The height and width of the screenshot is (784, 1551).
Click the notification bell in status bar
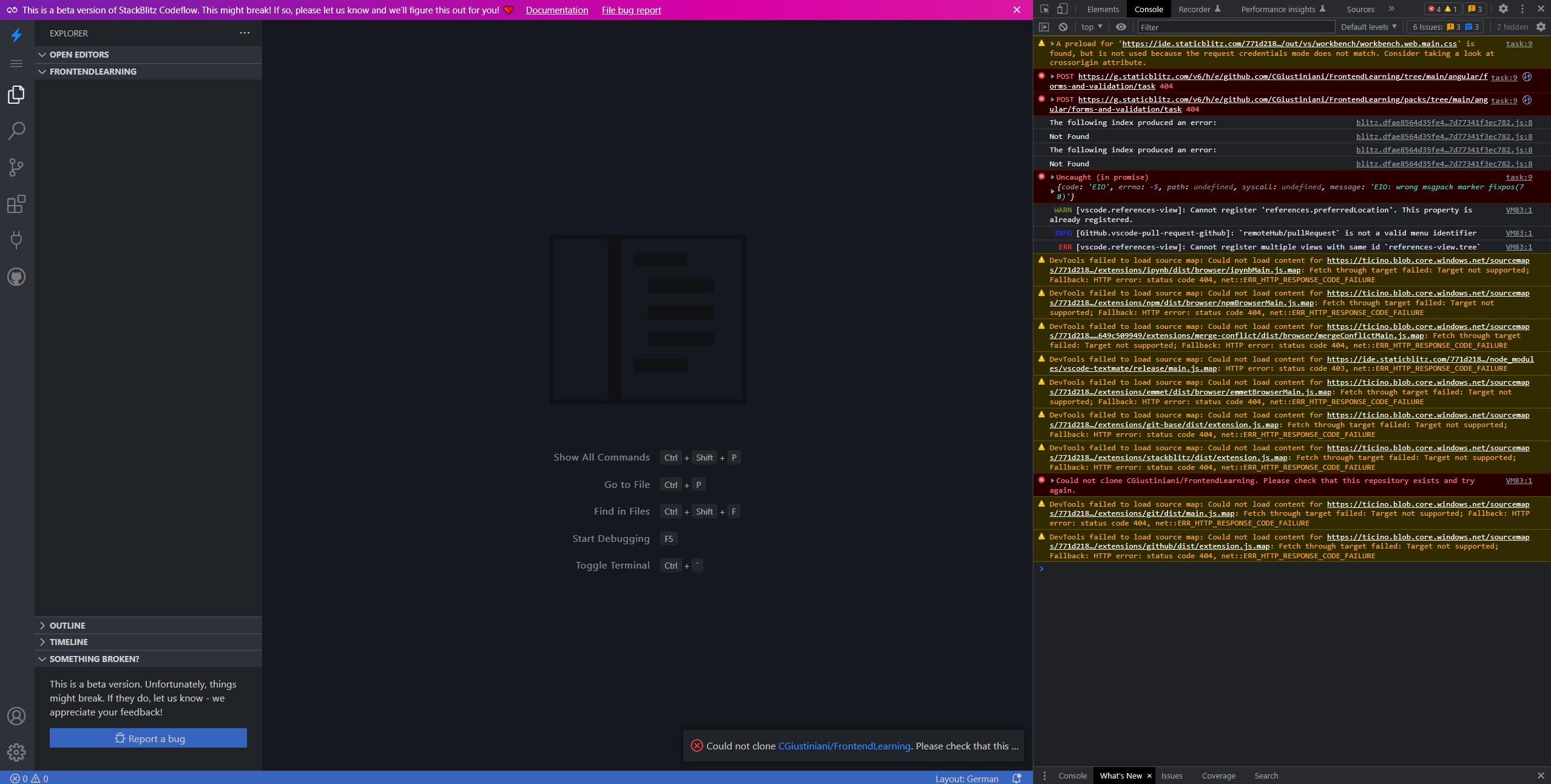(x=1016, y=779)
